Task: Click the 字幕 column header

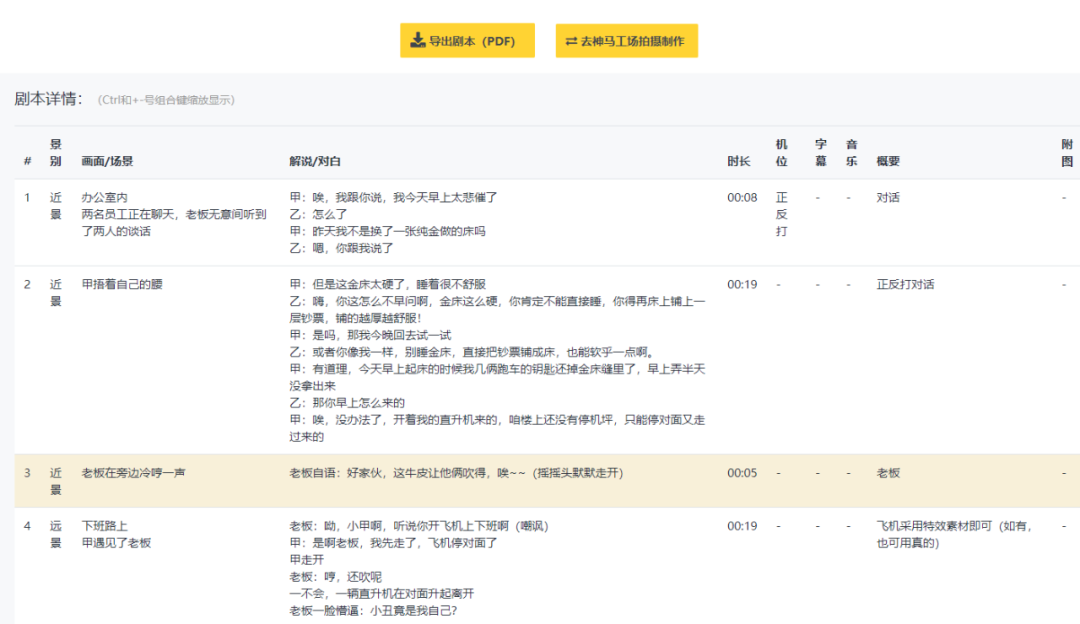Action: pyautogui.click(x=820, y=152)
